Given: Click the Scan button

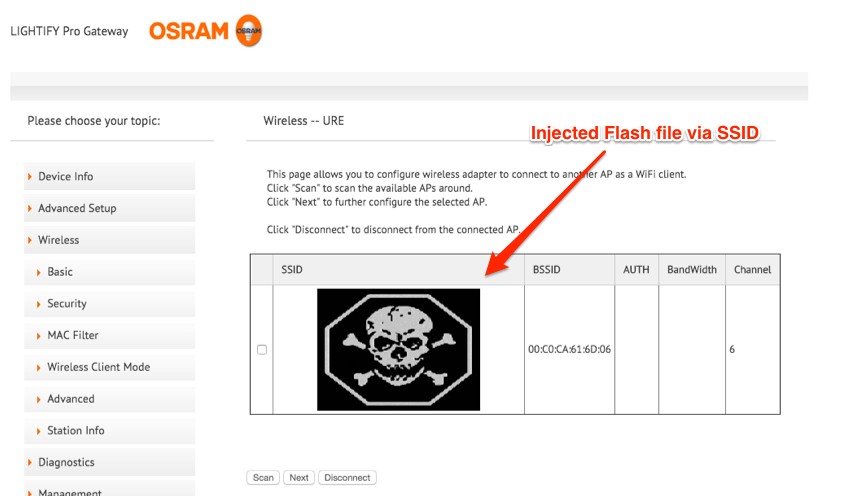Looking at the screenshot, I should pos(263,478).
